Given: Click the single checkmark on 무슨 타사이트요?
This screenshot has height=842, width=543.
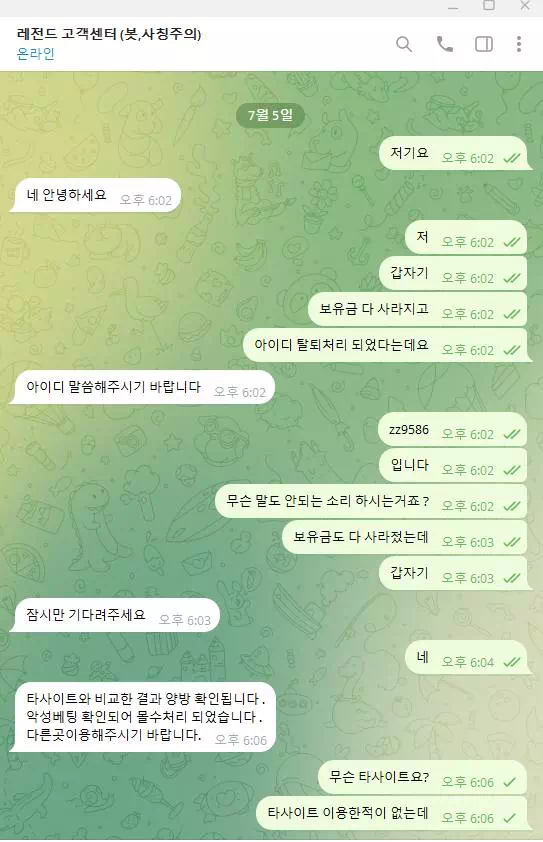Looking at the screenshot, I should pyautogui.click(x=510, y=782).
